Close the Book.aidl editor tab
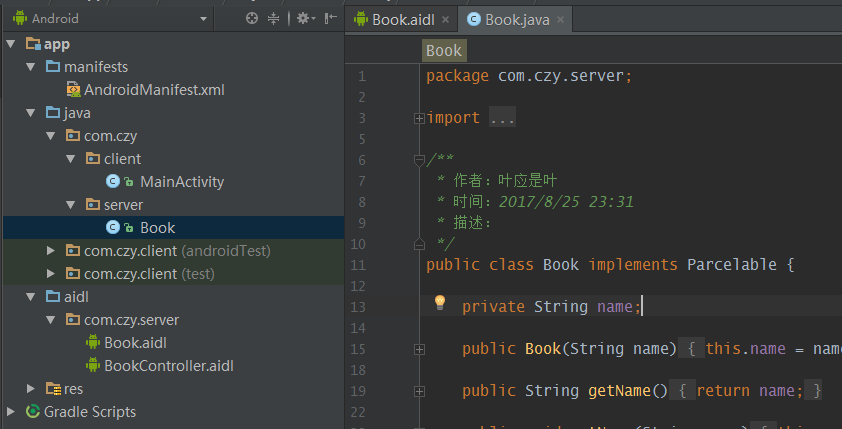 (443, 19)
